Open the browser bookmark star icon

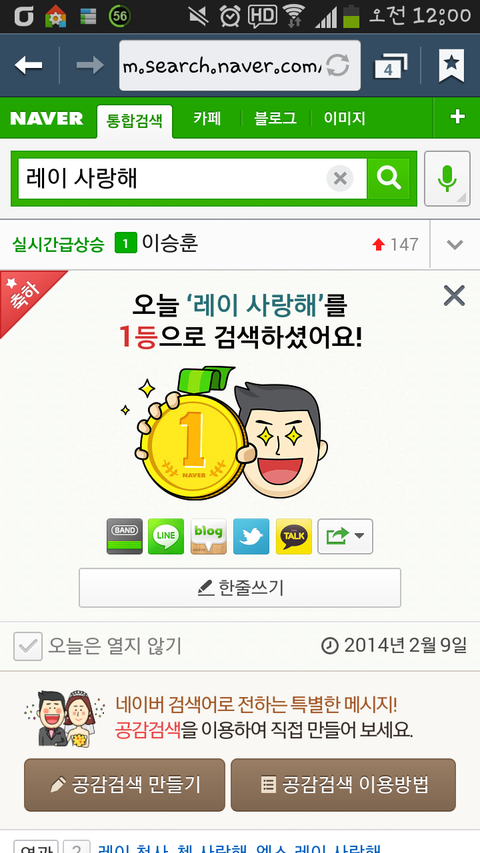pos(452,65)
